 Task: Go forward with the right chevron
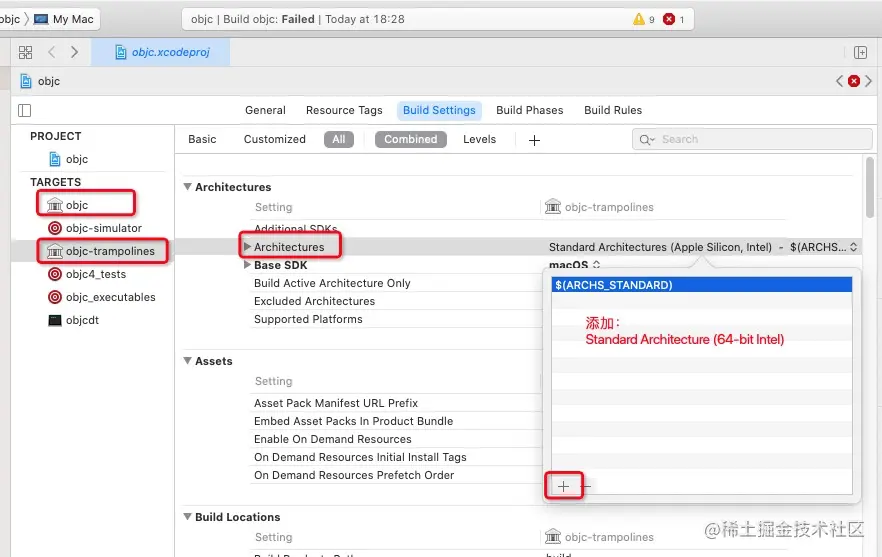coord(75,52)
